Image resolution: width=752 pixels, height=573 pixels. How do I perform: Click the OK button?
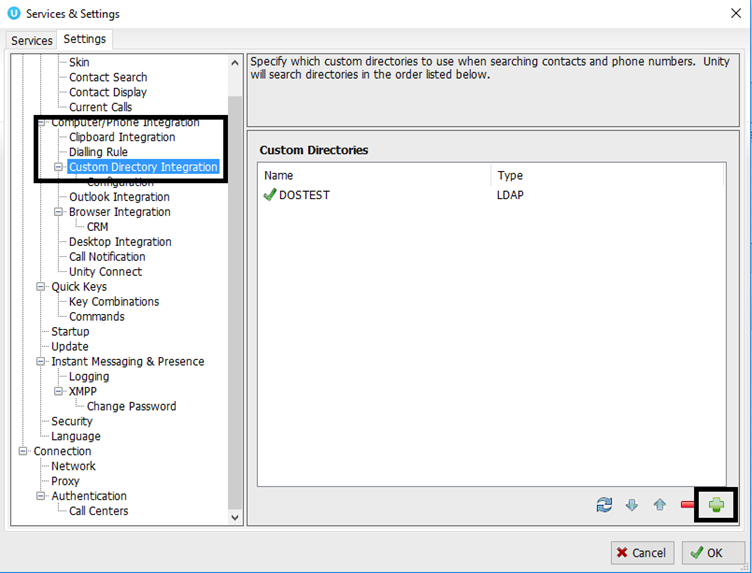click(x=713, y=553)
